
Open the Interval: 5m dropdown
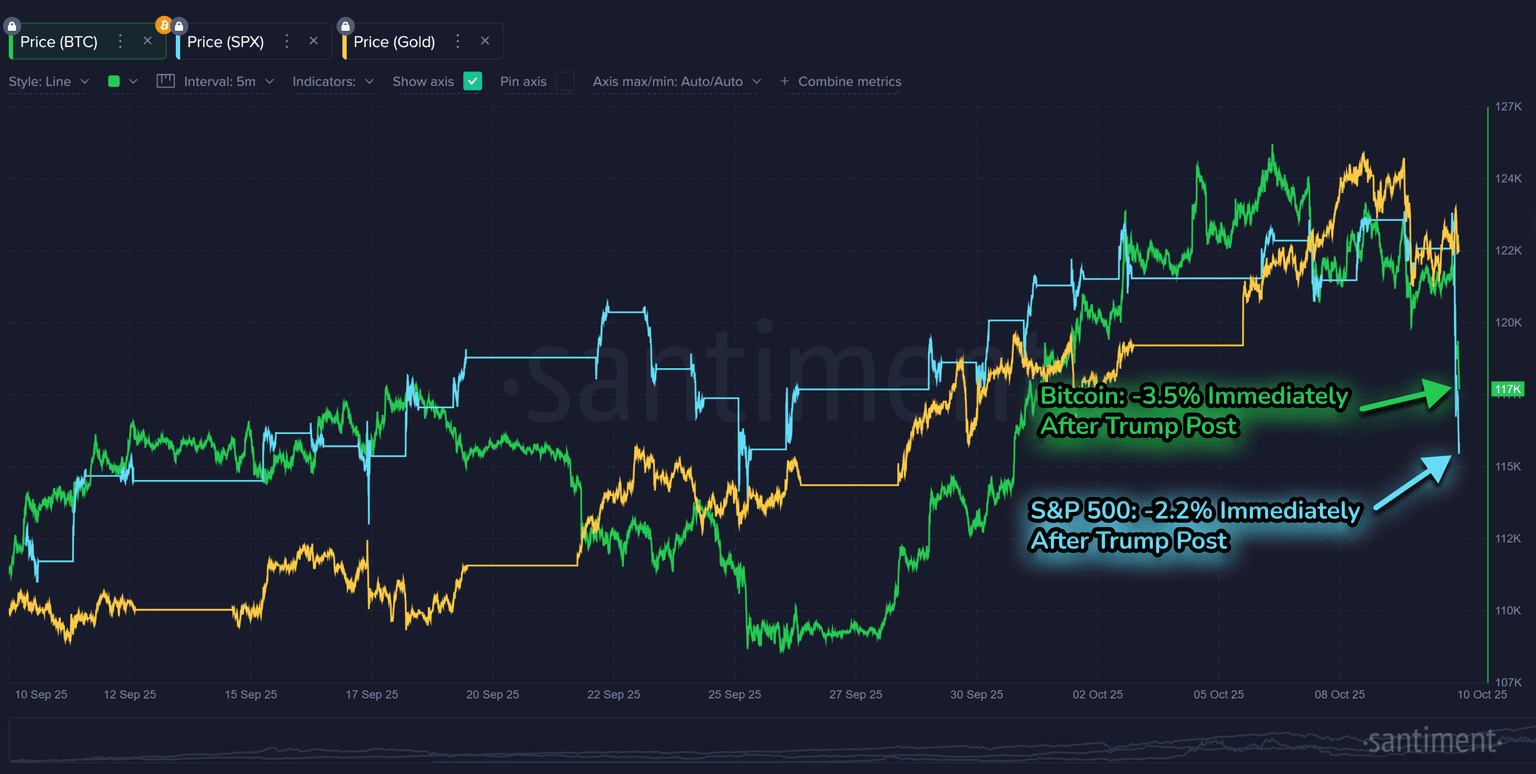click(x=228, y=81)
